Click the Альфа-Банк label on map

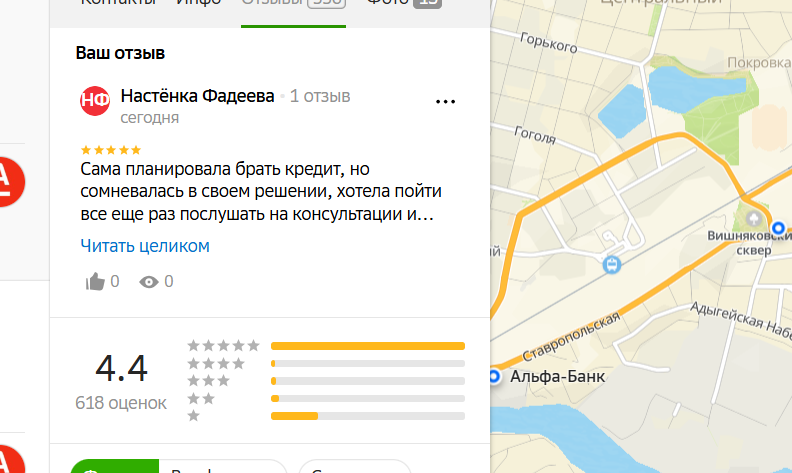pyautogui.click(x=557, y=376)
